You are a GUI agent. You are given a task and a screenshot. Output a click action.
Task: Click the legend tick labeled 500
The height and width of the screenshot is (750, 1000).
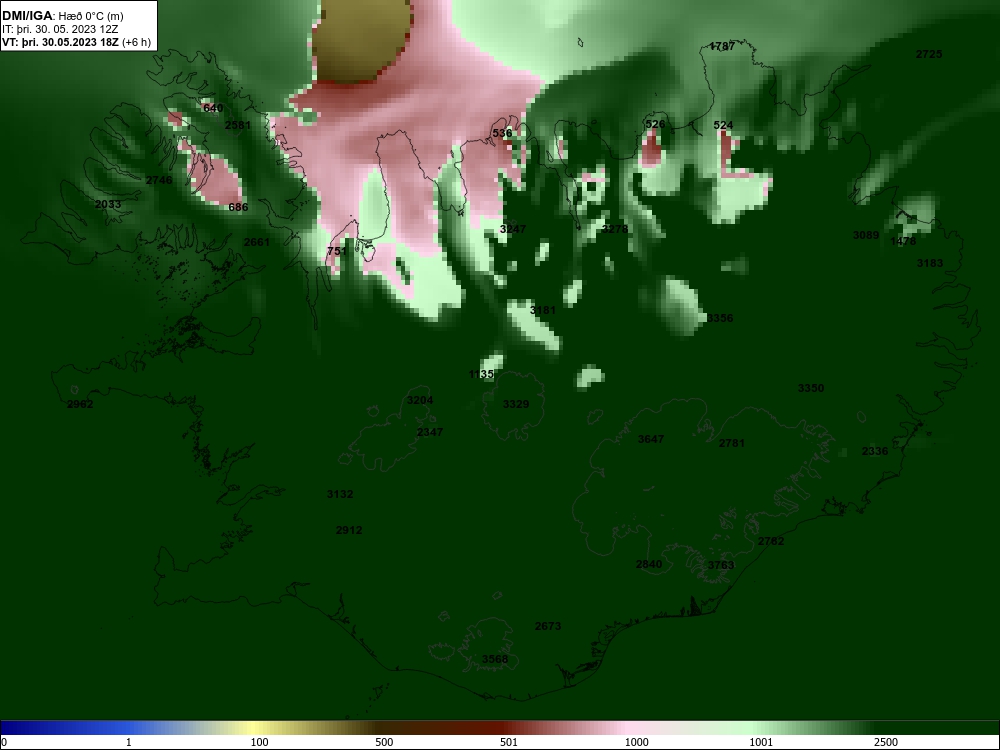click(384, 742)
